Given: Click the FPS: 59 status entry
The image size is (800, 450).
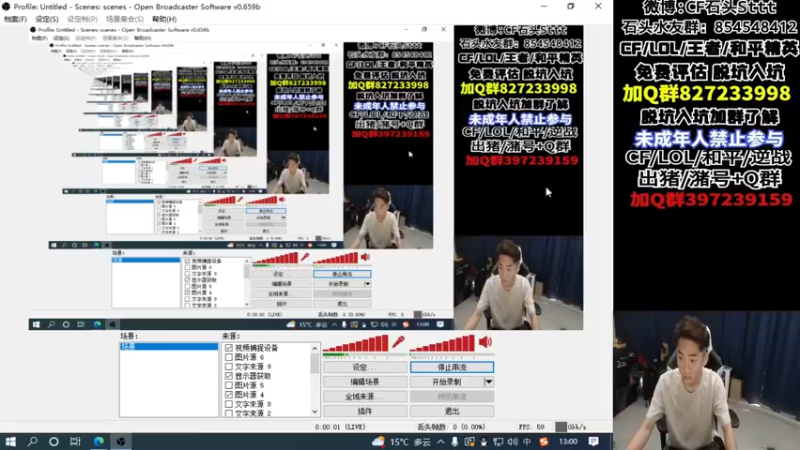Looking at the screenshot, I should point(531,427).
